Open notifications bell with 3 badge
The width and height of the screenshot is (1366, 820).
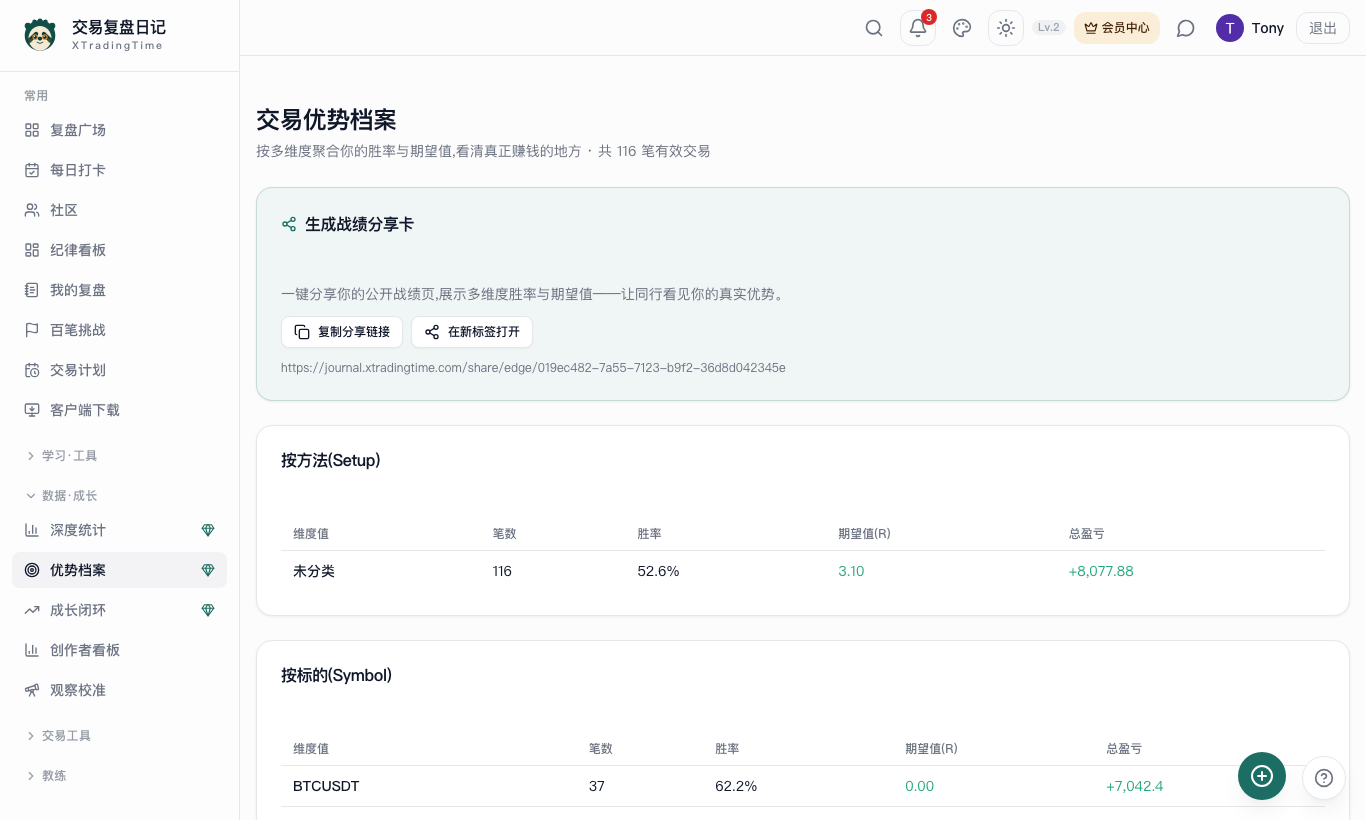(918, 28)
